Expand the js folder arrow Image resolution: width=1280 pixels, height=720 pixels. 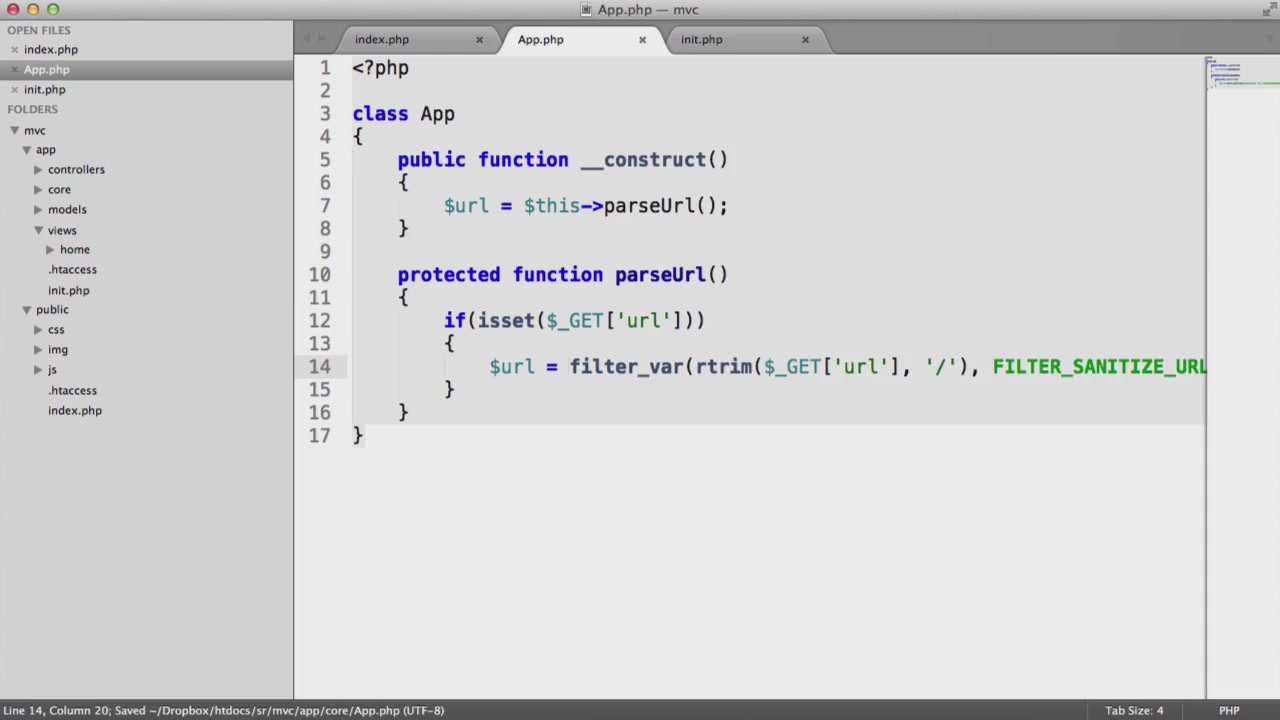tap(38, 370)
